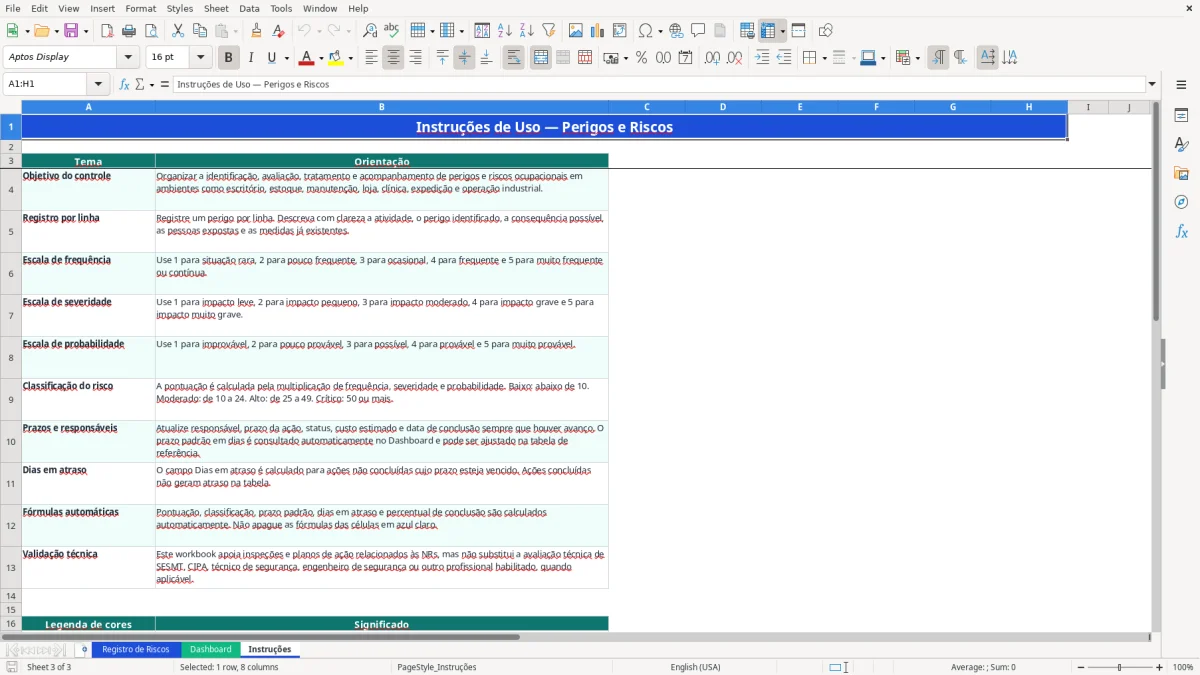Toggle Align Left

[371, 58]
